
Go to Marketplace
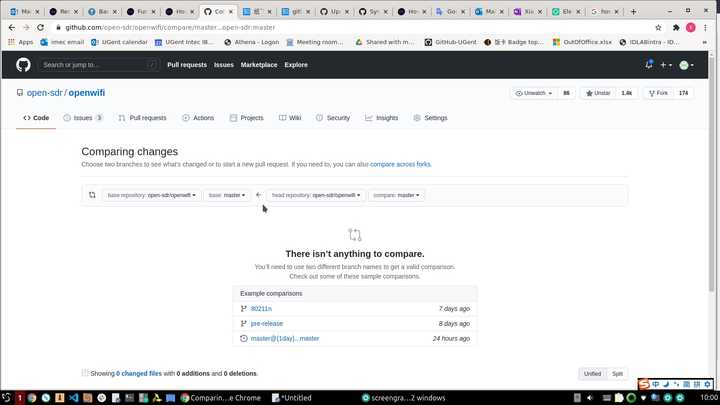(259, 65)
